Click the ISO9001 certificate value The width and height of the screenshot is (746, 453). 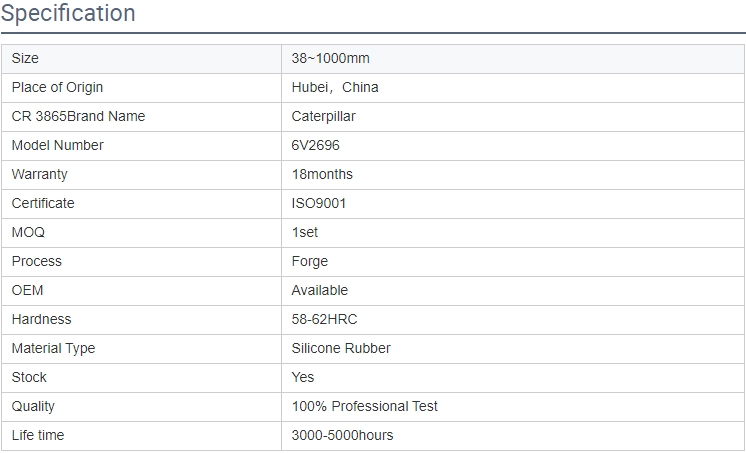click(319, 204)
